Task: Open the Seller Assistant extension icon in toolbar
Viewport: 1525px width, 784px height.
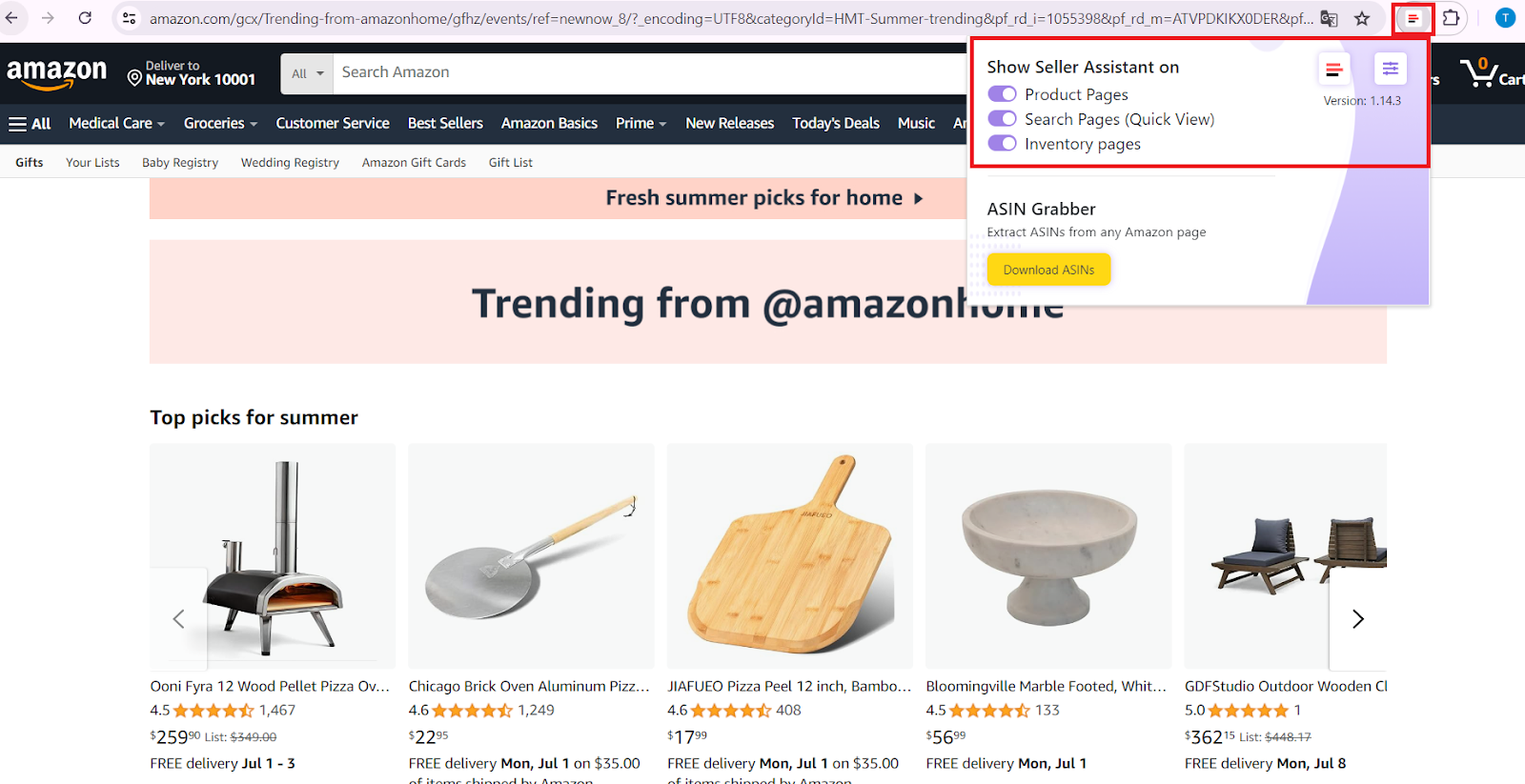Action: (1412, 17)
